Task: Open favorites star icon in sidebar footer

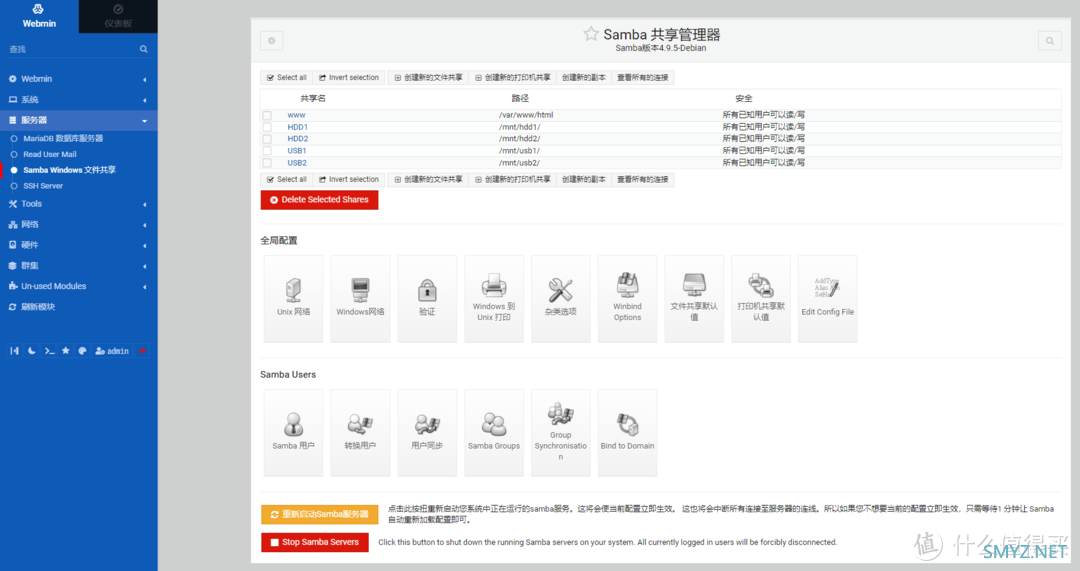Action: [65, 351]
